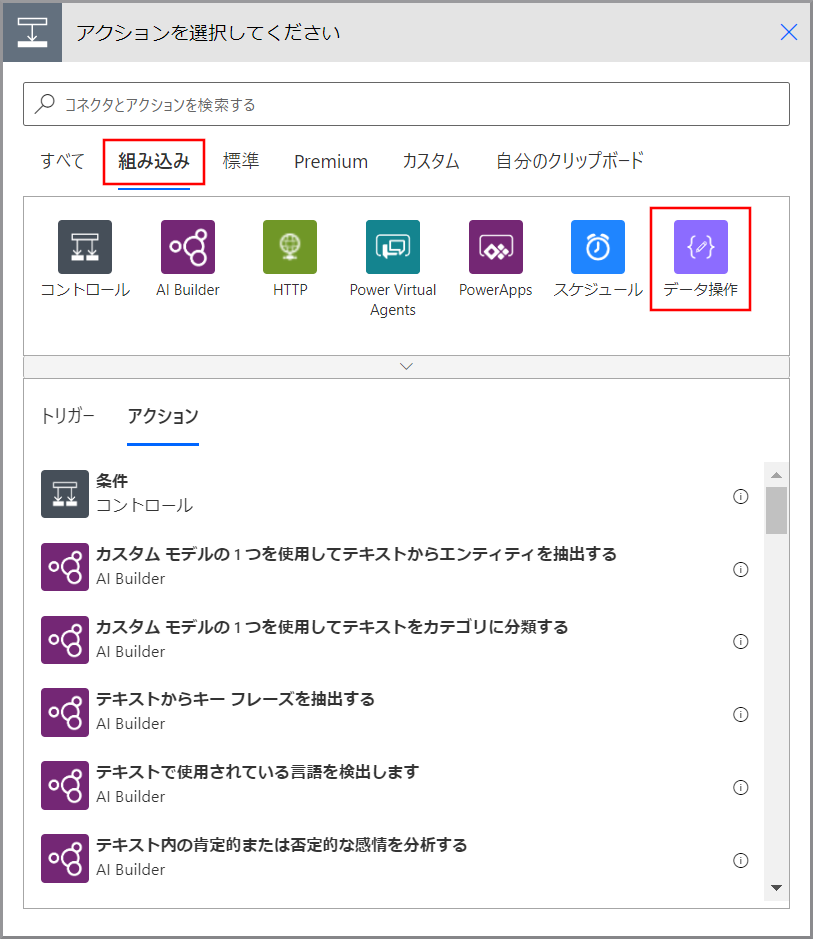The height and width of the screenshot is (939, 813).
Task: Click the search magnifier icon
Action: coord(45,104)
